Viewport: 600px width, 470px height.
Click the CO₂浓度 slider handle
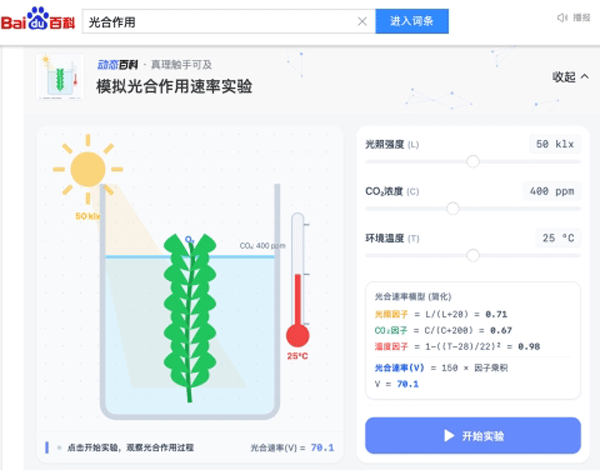click(x=453, y=209)
